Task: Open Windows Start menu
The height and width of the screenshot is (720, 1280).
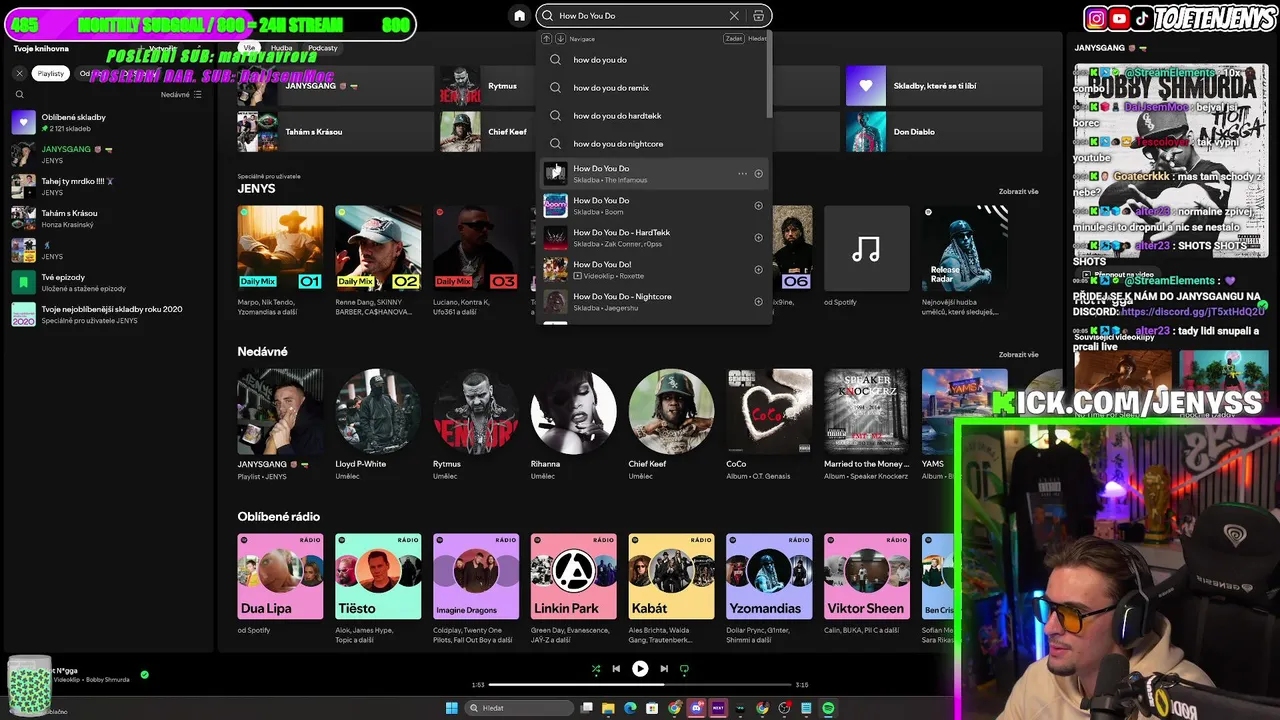Action: (x=451, y=708)
